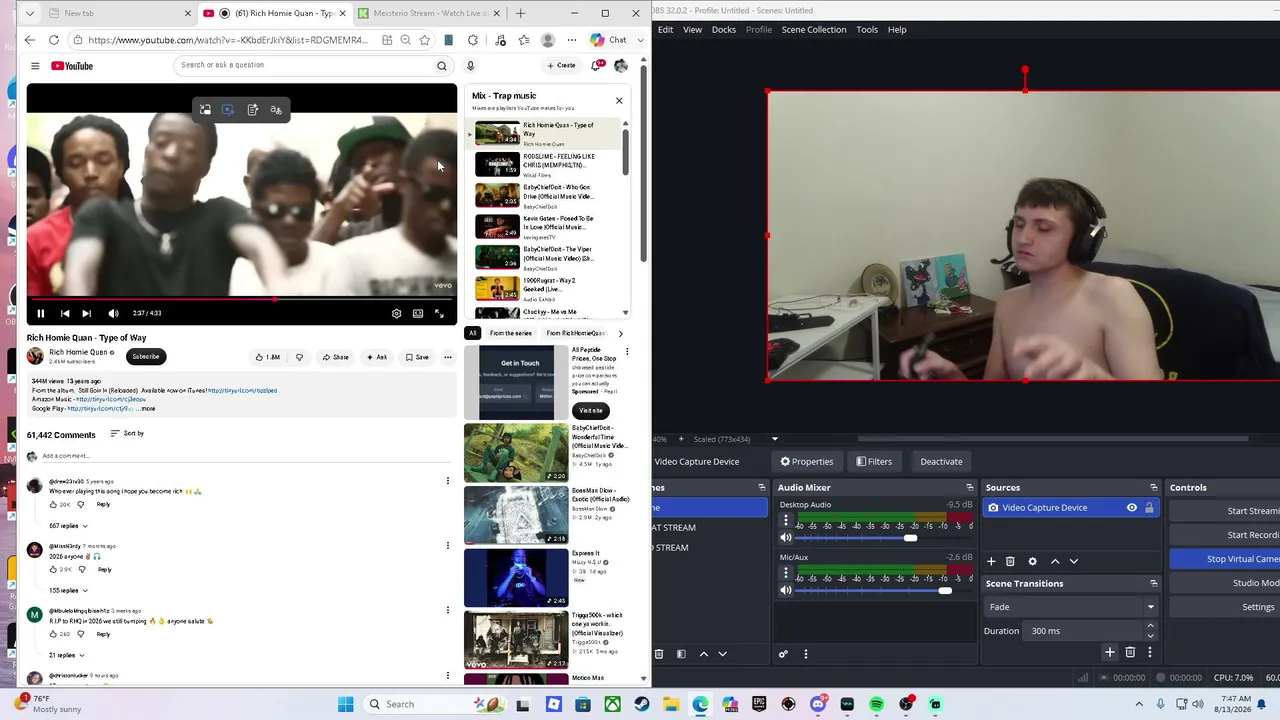The width and height of the screenshot is (1280, 720).
Task: Click the Create button on YouTube
Action: click(561, 66)
